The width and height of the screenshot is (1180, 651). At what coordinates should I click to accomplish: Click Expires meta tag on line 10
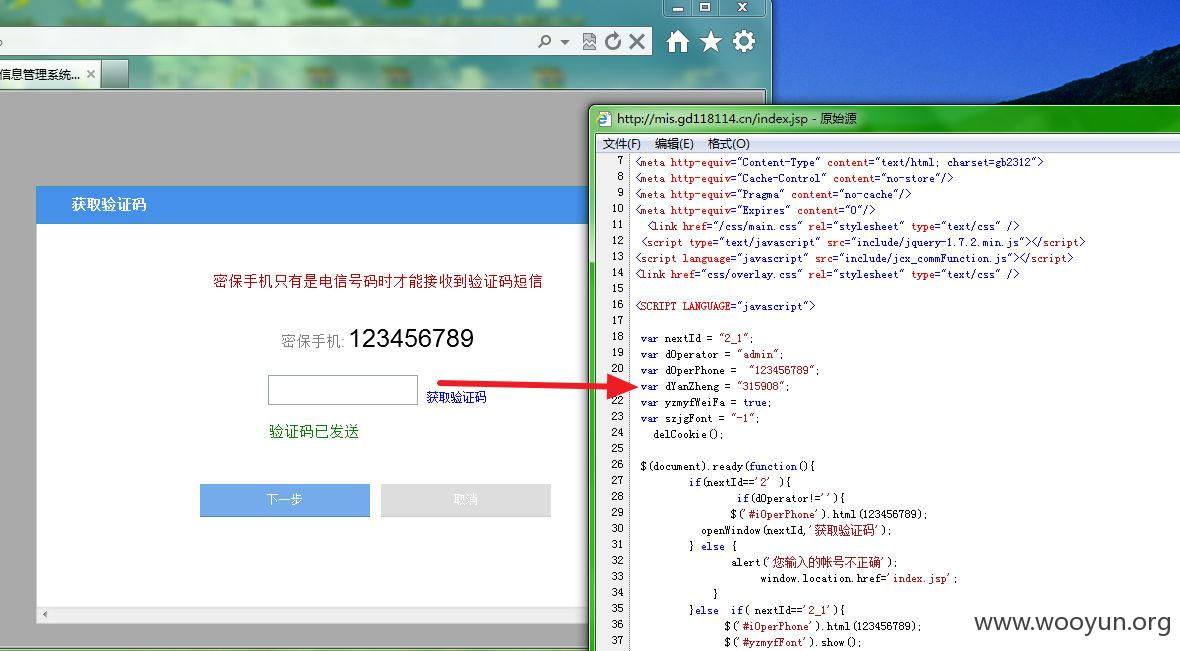(756, 211)
